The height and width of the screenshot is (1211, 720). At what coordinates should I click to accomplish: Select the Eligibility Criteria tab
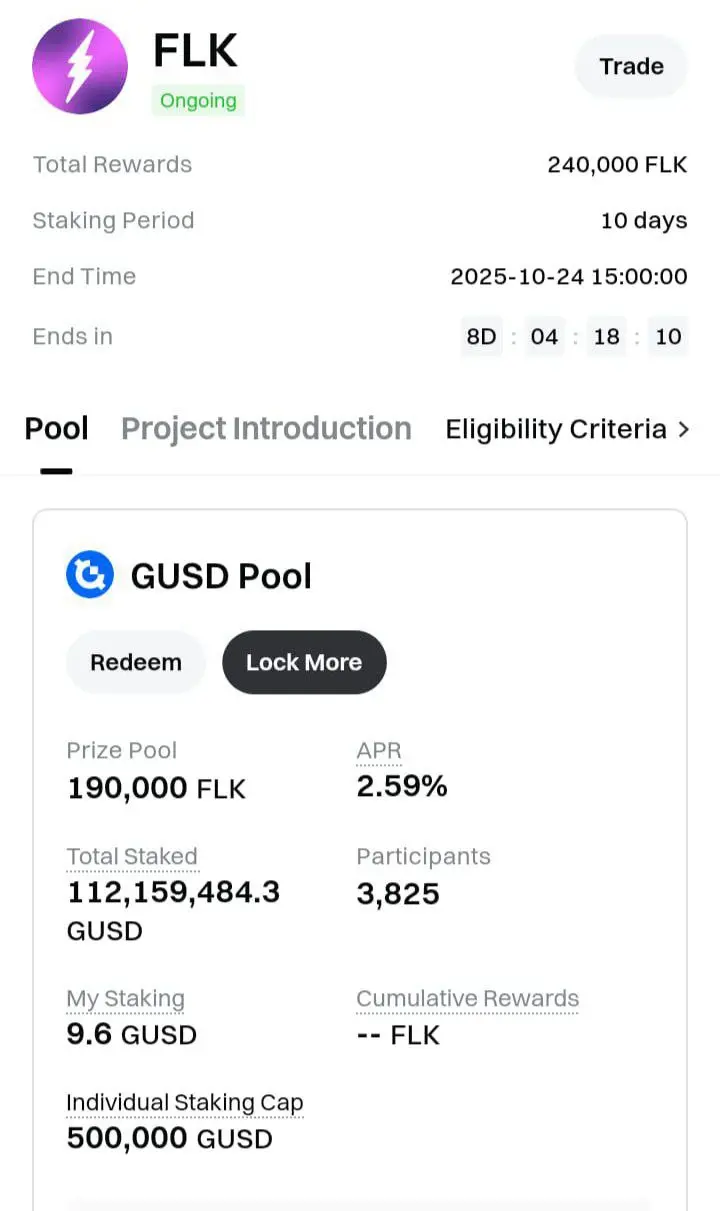pyautogui.click(x=555, y=429)
